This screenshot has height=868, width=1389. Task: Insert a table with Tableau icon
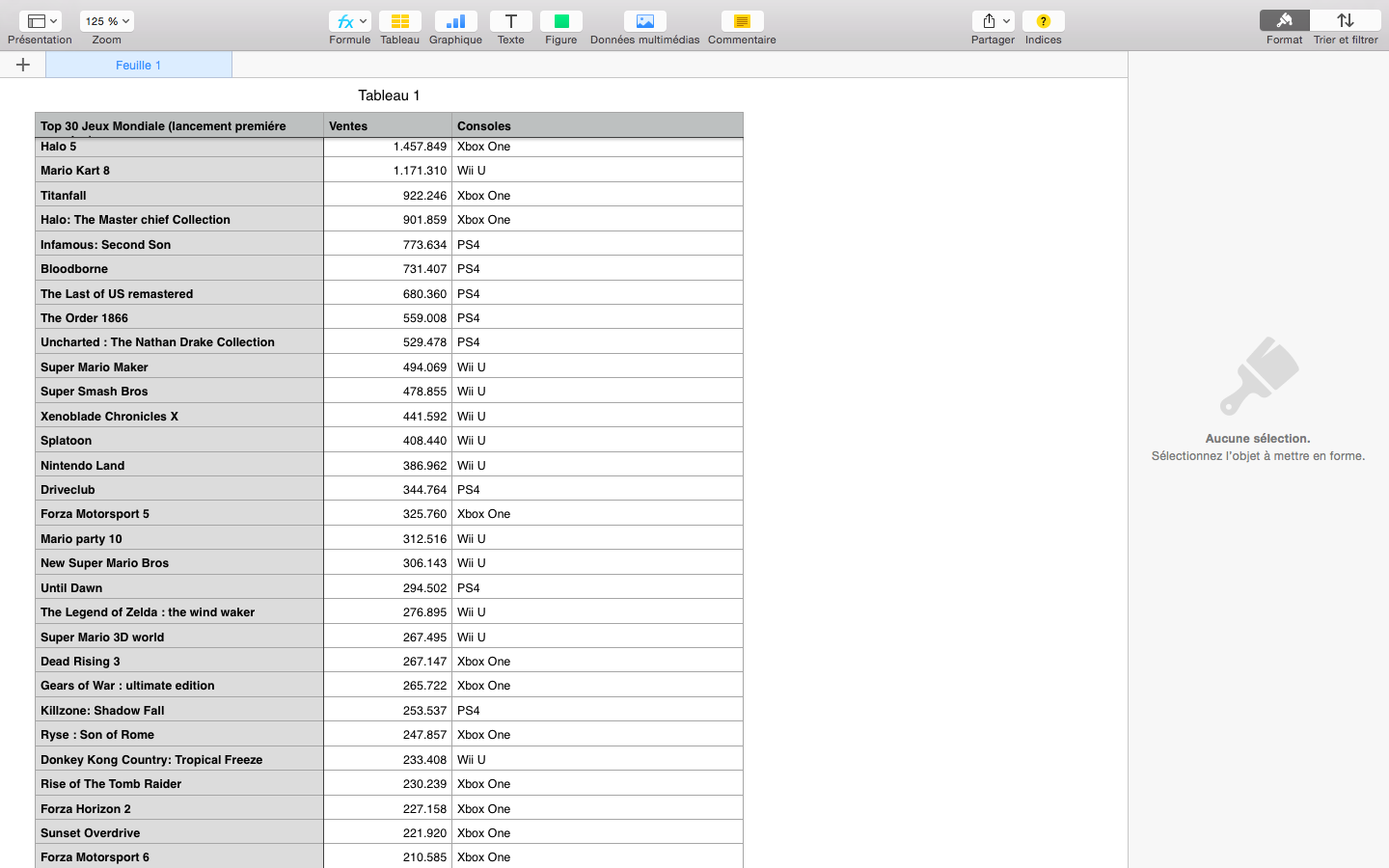pos(399,21)
